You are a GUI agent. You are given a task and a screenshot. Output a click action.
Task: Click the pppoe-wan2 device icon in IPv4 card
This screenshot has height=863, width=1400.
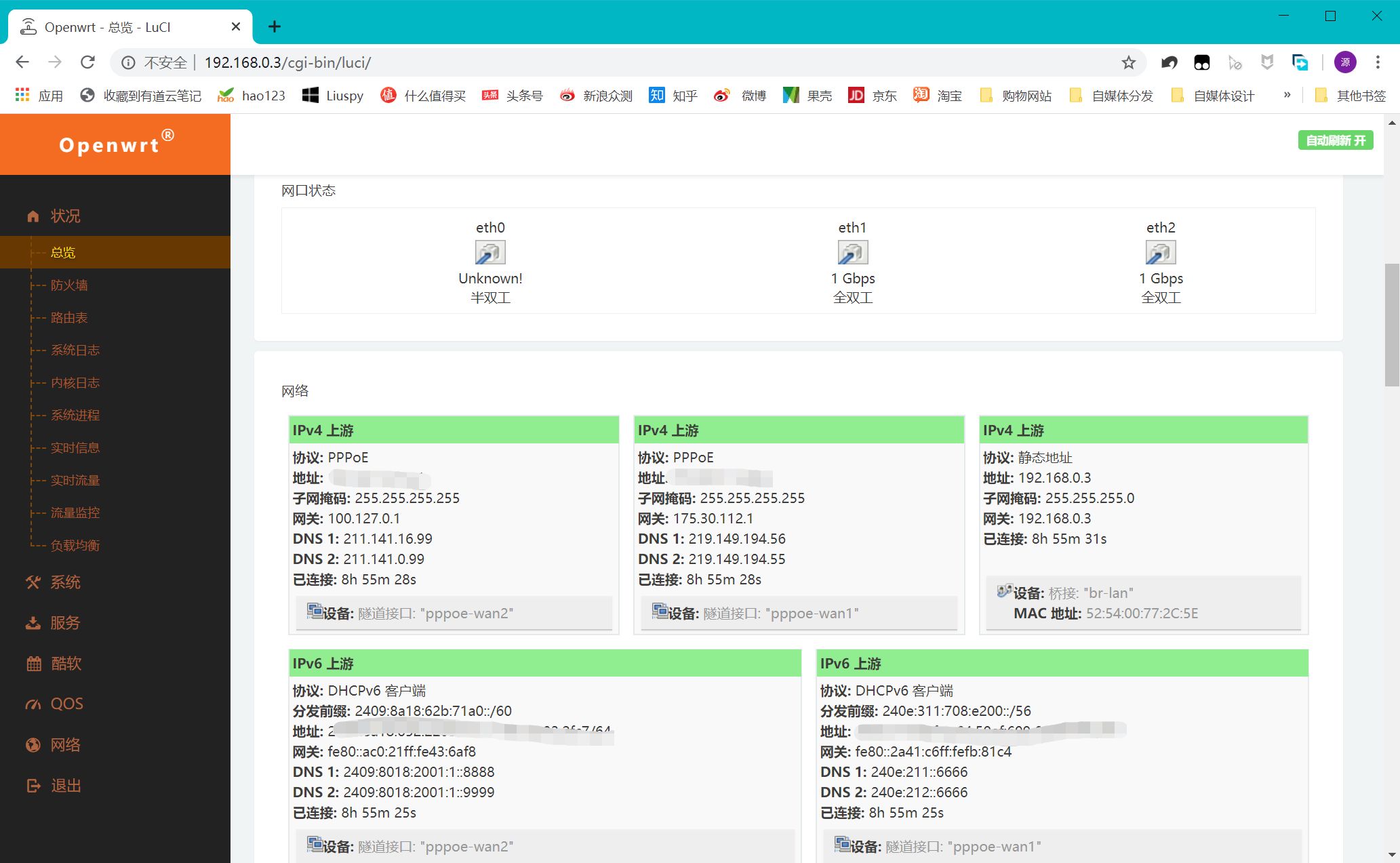315,611
